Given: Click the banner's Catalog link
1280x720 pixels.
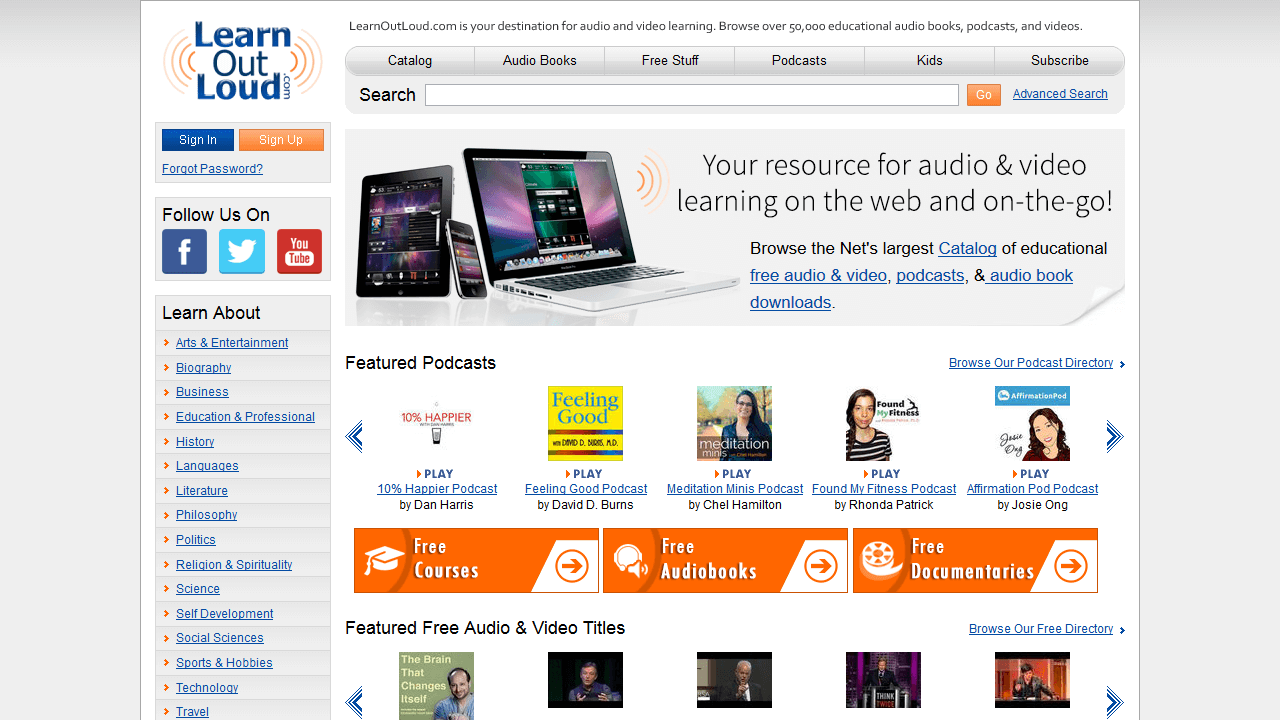Looking at the screenshot, I should pos(967,248).
